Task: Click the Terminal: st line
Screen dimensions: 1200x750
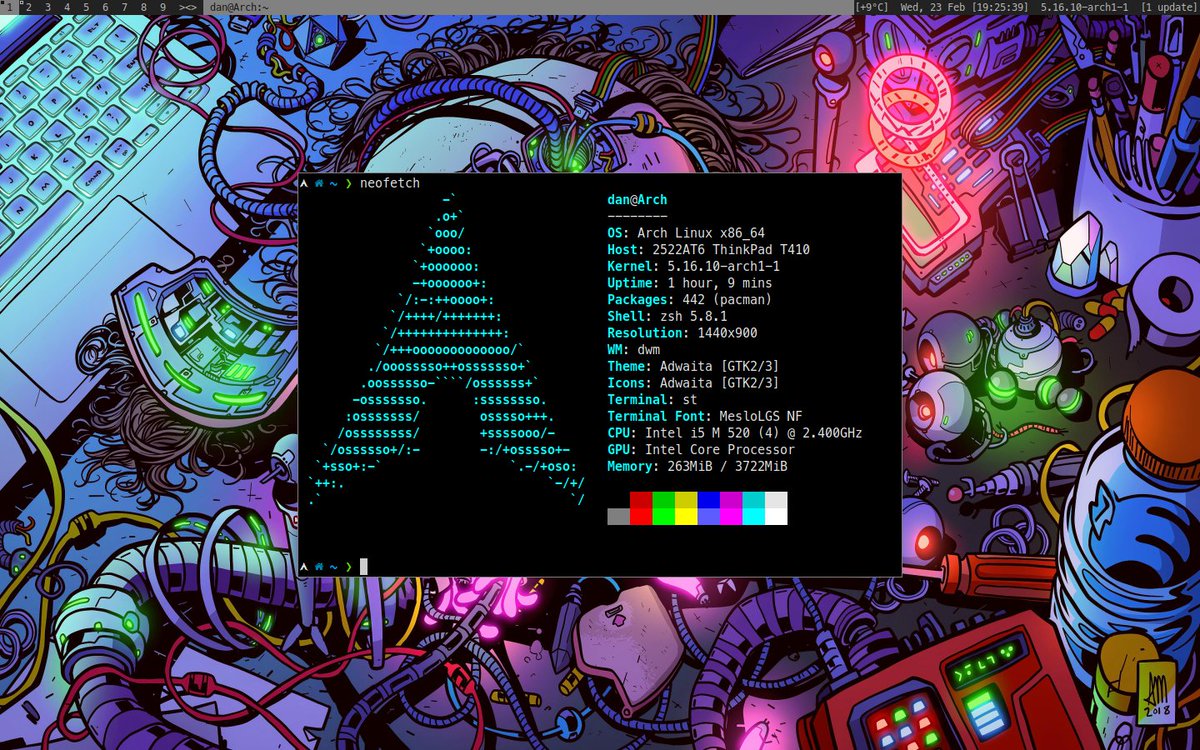Action: (x=651, y=400)
